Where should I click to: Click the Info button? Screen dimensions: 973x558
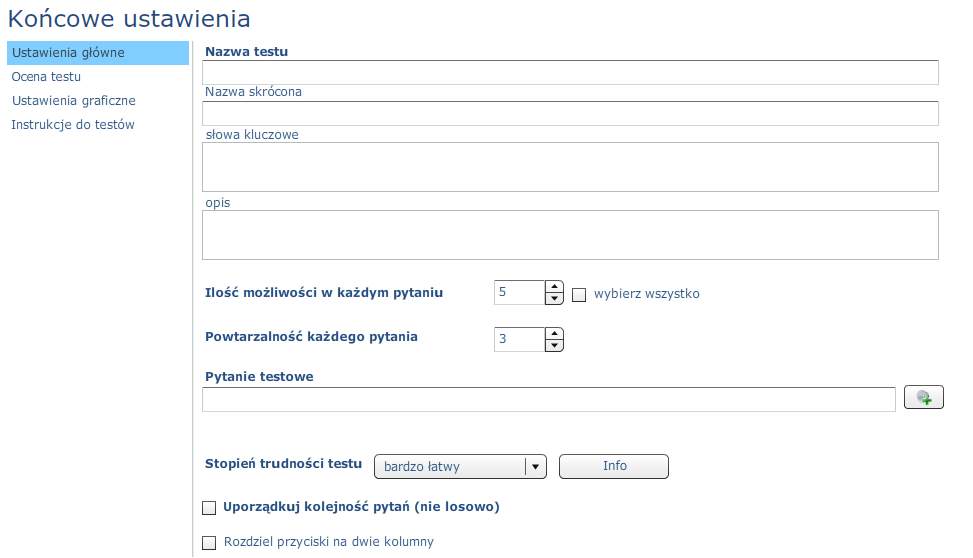coord(614,466)
